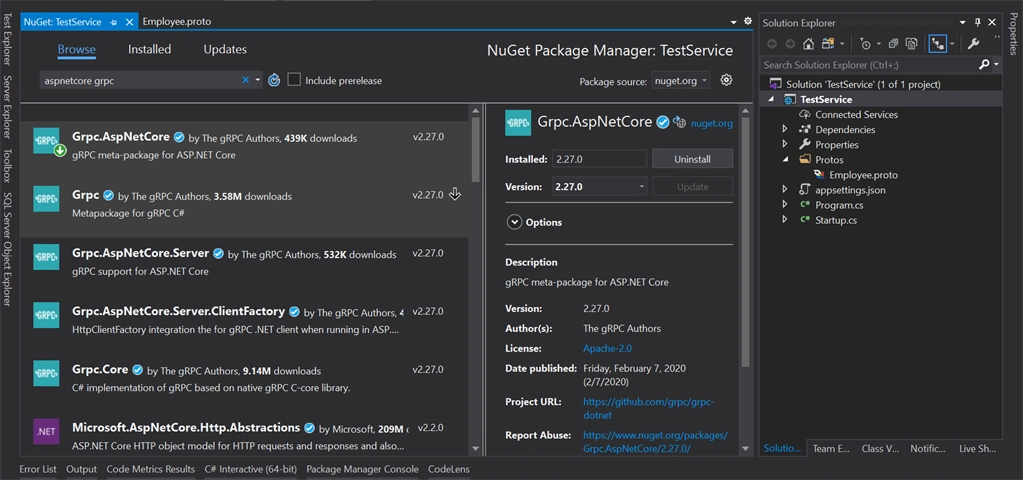The image size is (1023, 480).
Task: Click the Grpc.AspNetCore.Server package icon
Action: [46, 257]
